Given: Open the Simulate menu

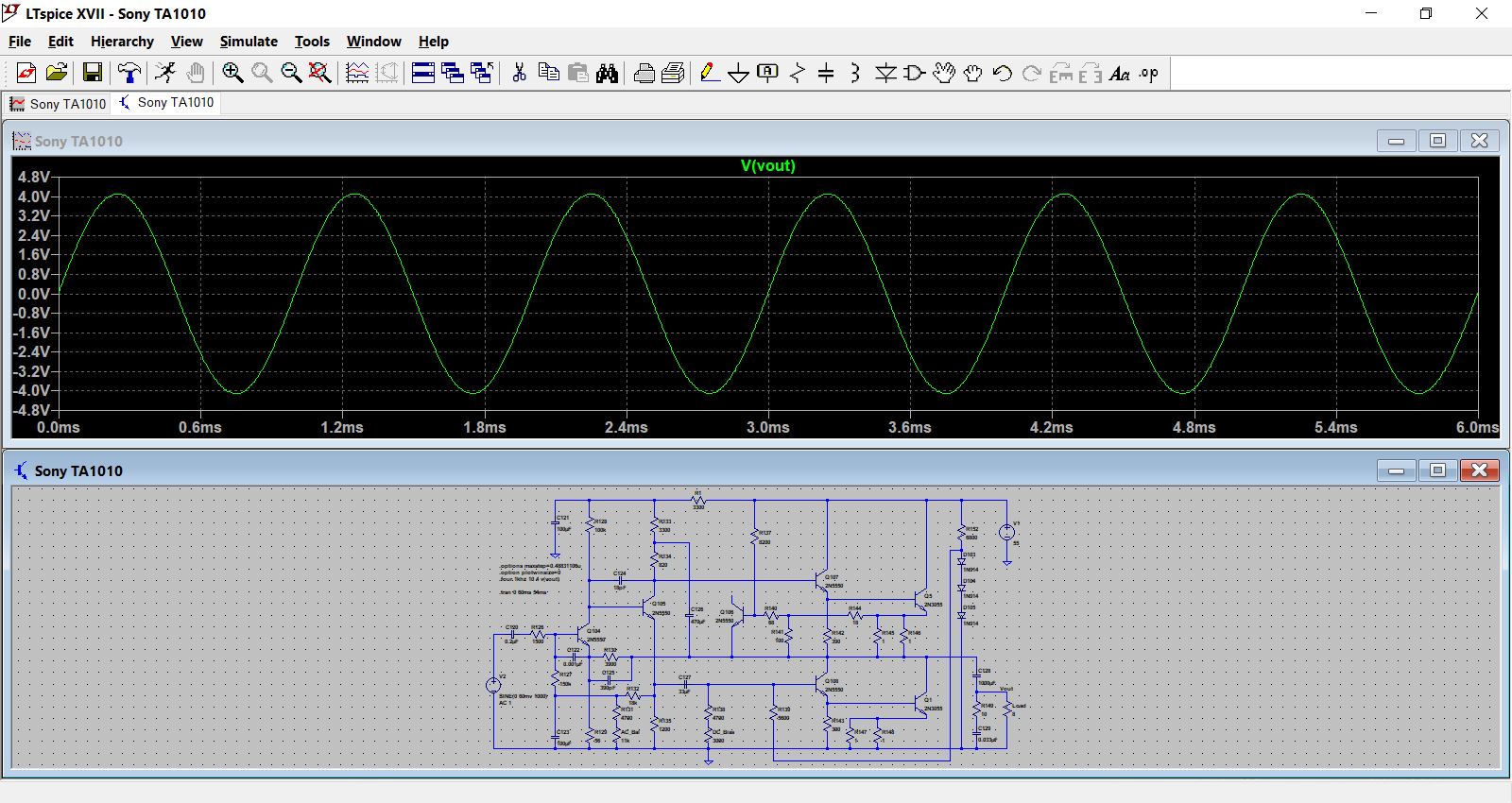Looking at the screenshot, I should [249, 42].
